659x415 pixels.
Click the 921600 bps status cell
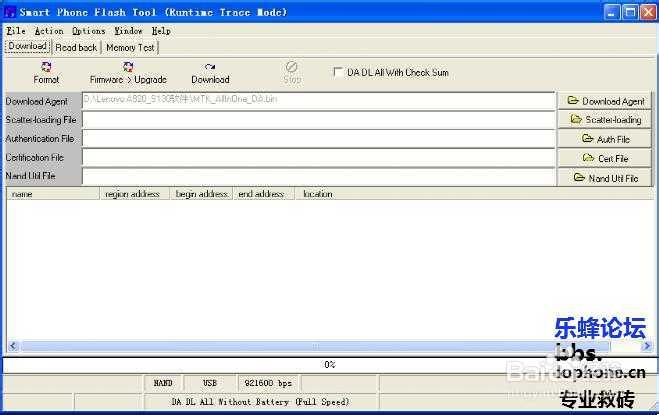[x=268, y=383]
